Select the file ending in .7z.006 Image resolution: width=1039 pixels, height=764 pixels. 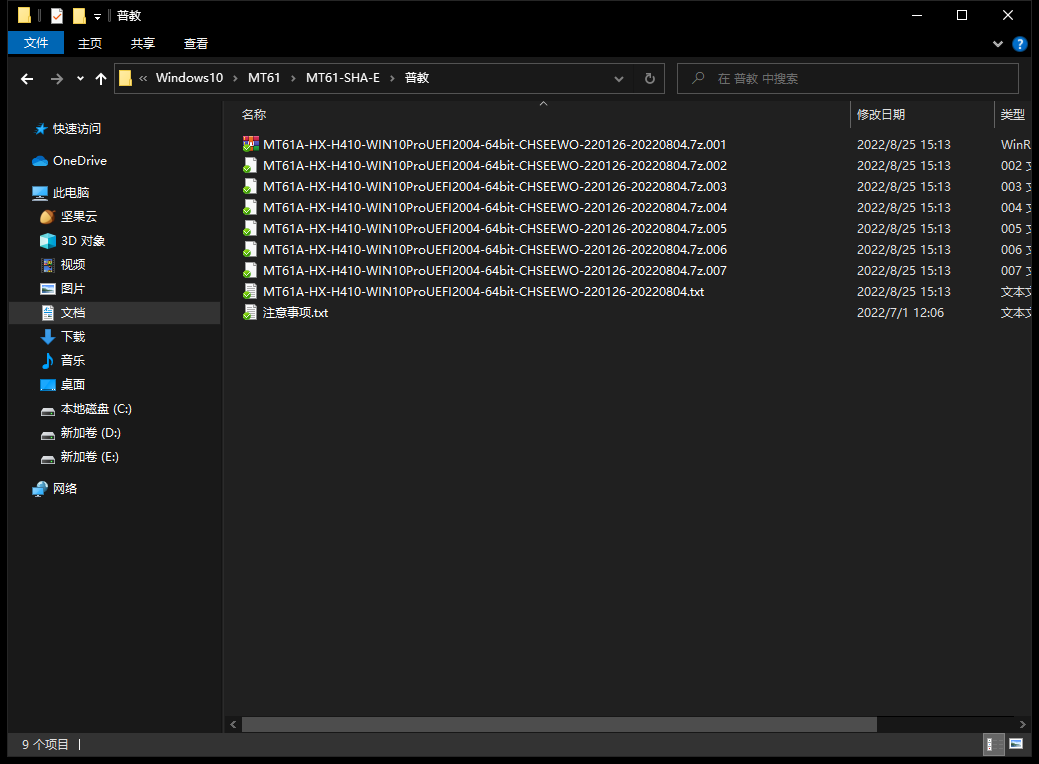coord(494,250)
